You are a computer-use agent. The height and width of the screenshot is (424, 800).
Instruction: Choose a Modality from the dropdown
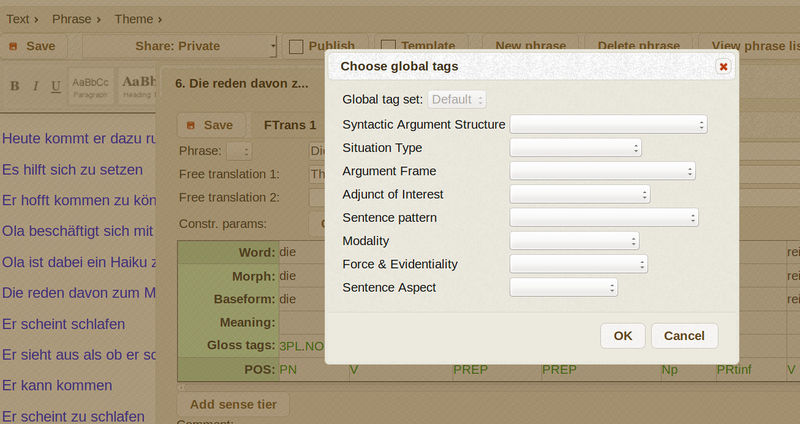point(574,241)
